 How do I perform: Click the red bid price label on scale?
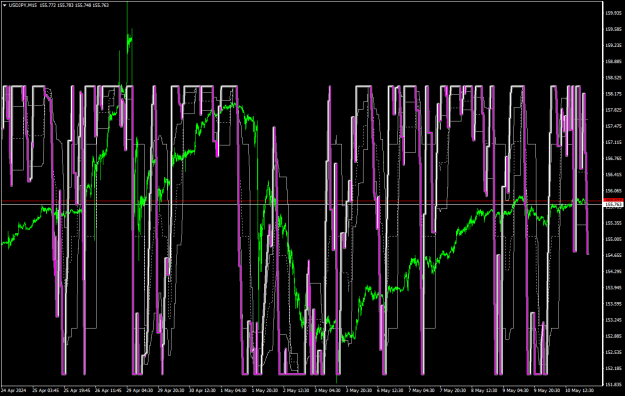coord(613,200)
